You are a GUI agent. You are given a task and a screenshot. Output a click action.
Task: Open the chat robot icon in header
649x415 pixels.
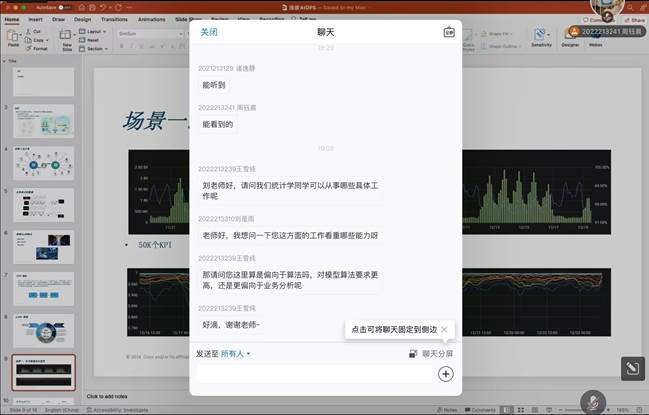click(x=448, y=32)
